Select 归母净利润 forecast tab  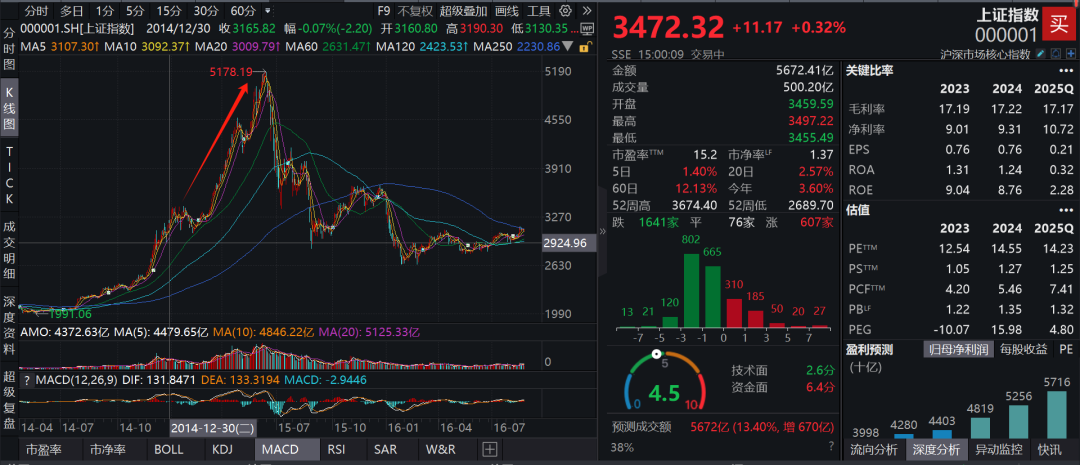958,350
